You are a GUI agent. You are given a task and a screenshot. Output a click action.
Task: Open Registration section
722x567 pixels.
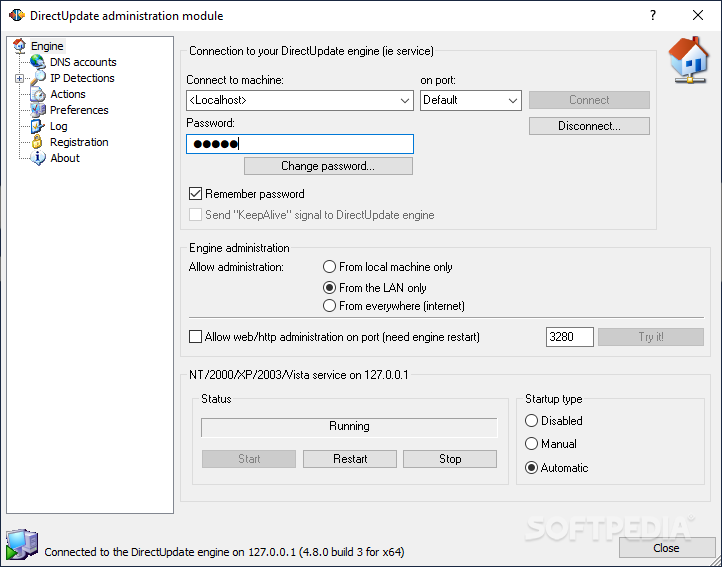click(x=79, y=142)
